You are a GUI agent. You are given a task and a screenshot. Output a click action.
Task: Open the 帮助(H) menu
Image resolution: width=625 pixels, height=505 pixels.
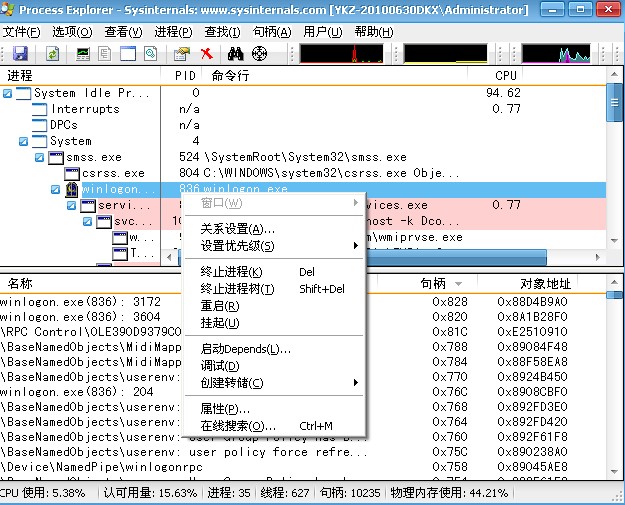click(374, 31)
